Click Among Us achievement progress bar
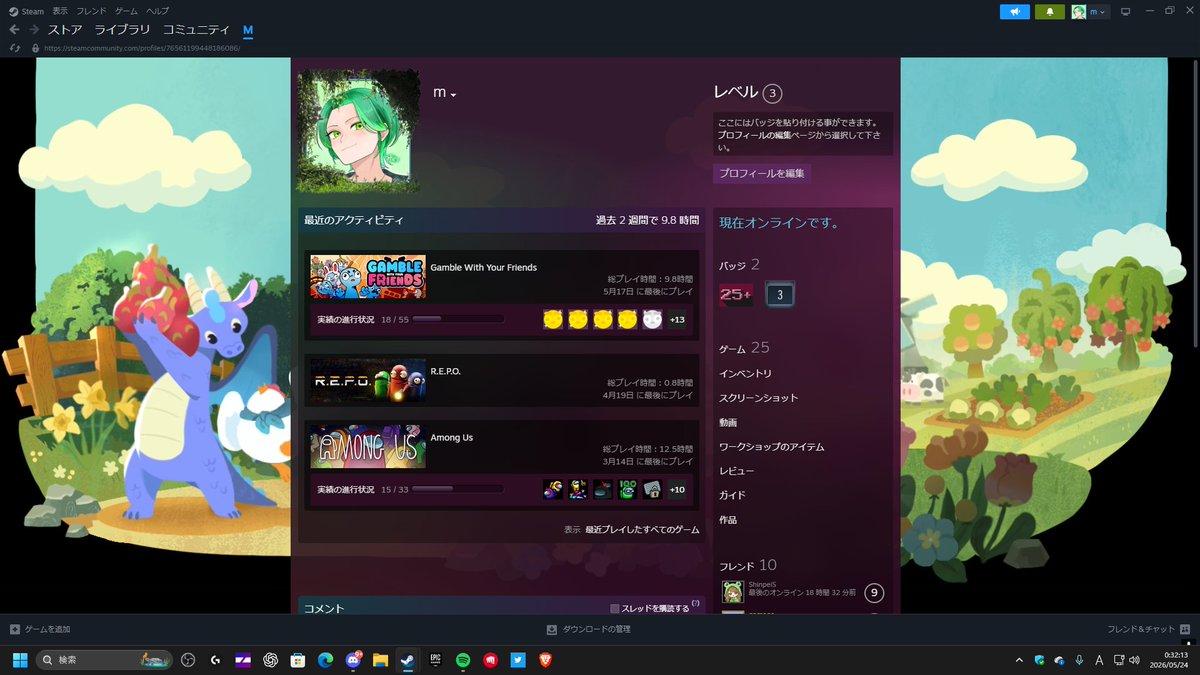Screen dimensions: 1200x675 click(x=457, y=489)
